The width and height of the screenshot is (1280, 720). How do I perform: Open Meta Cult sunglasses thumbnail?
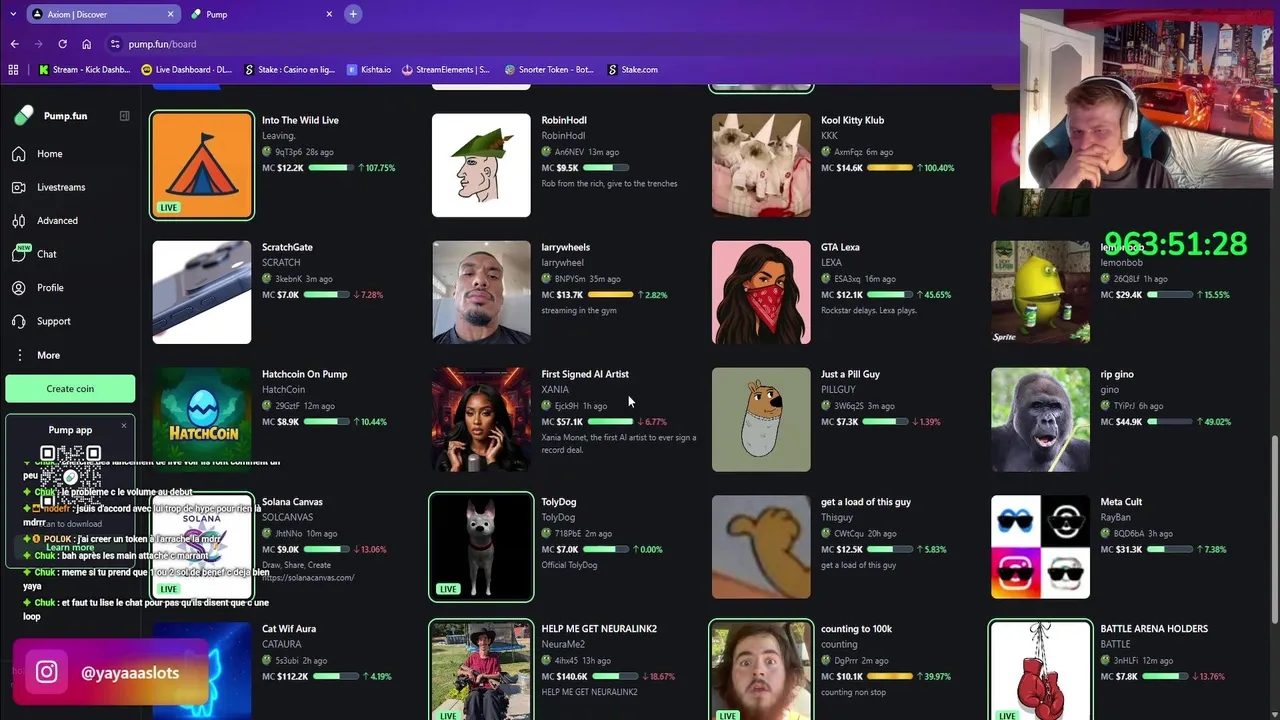click(x=1040, y=547)
